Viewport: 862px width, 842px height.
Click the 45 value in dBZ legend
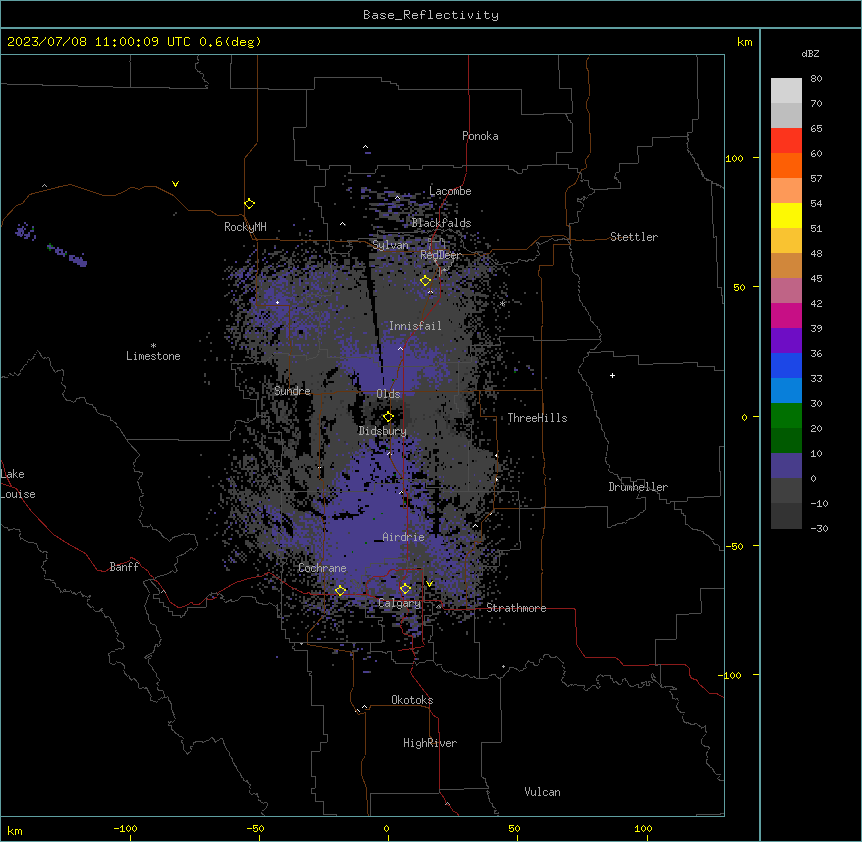coord(816,279)
